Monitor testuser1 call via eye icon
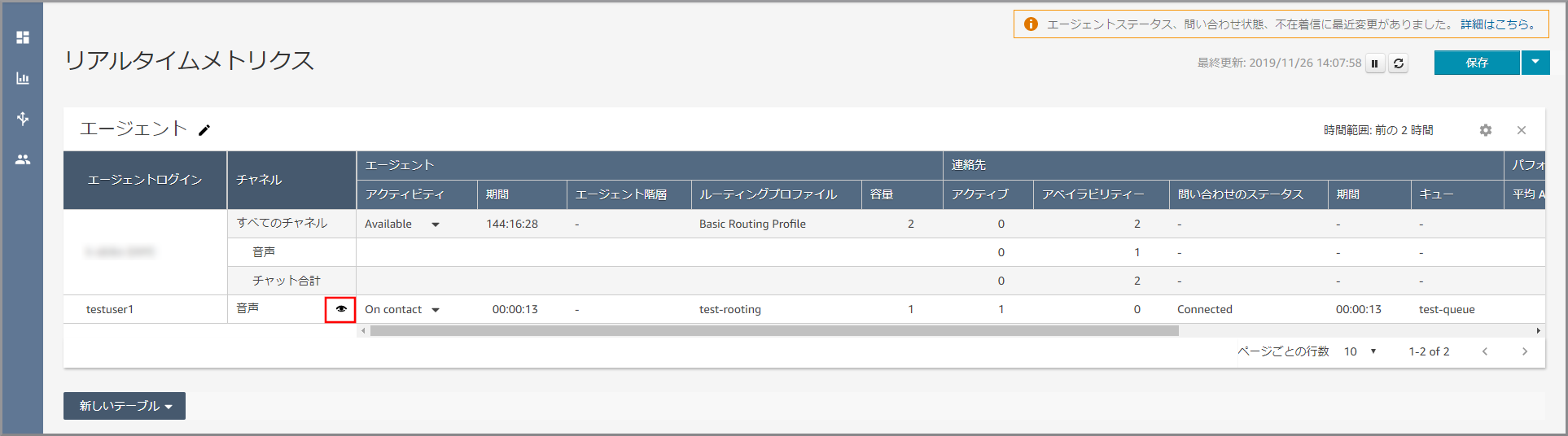Viewport: 1568px width, 436px height. click(340, 309)
